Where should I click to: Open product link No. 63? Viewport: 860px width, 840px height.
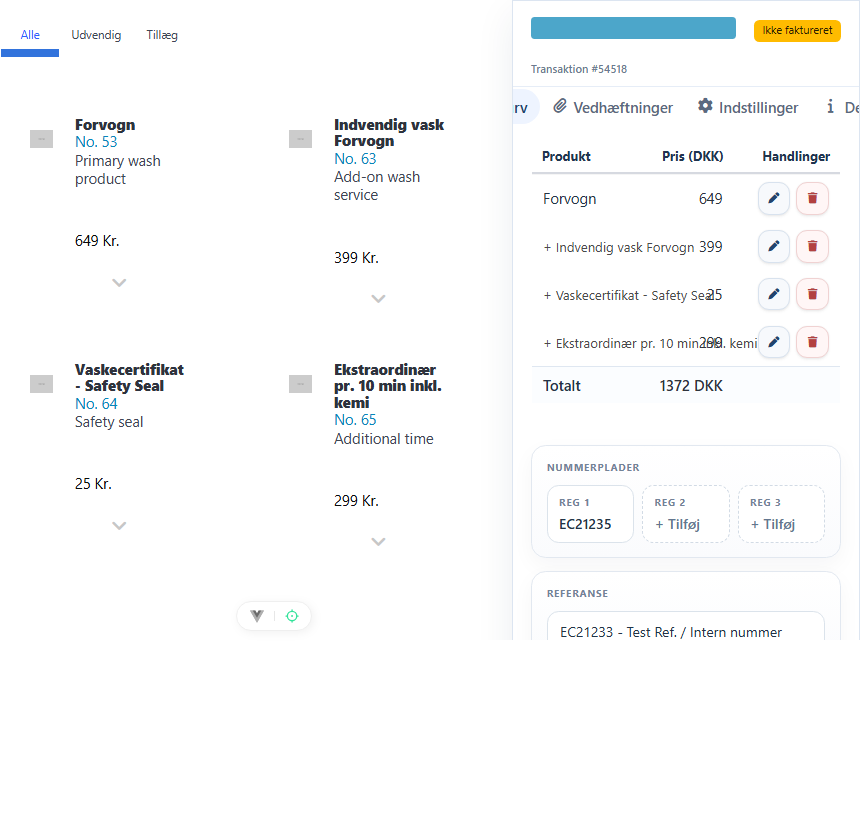355,159
